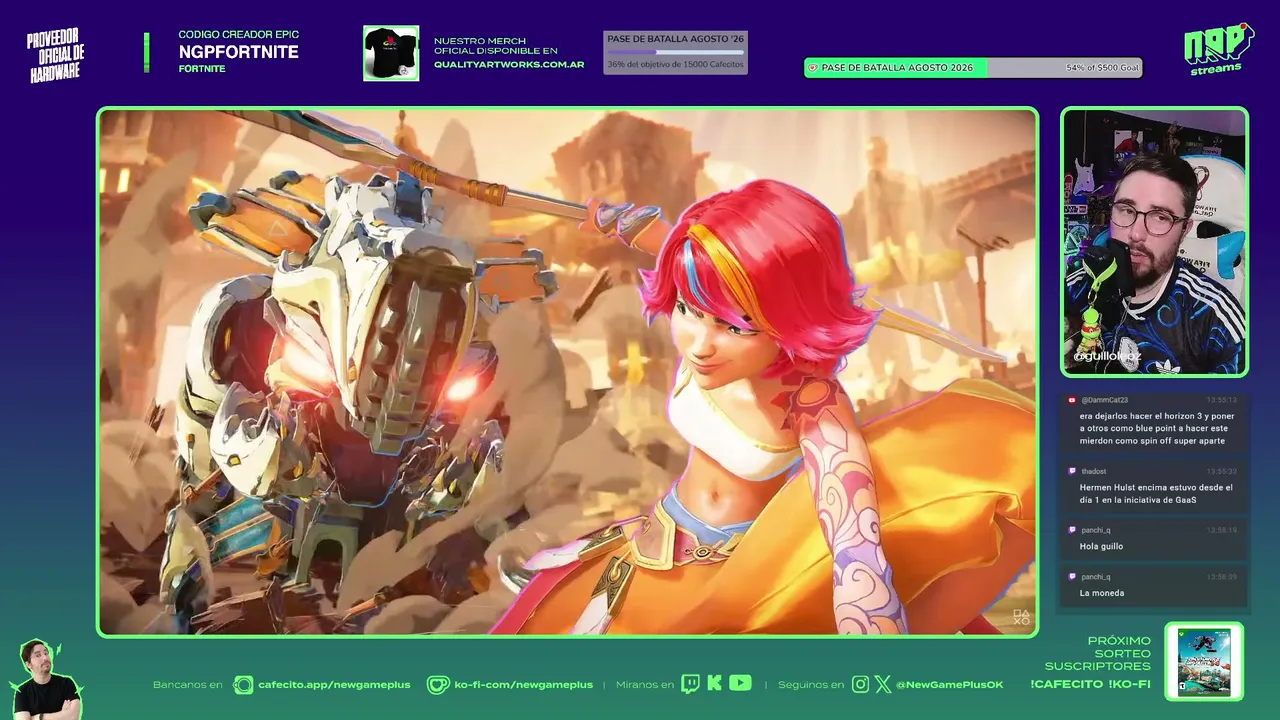Click the merch t-shirt thumbnail
1280x720 pixels.
pos(391,53)
